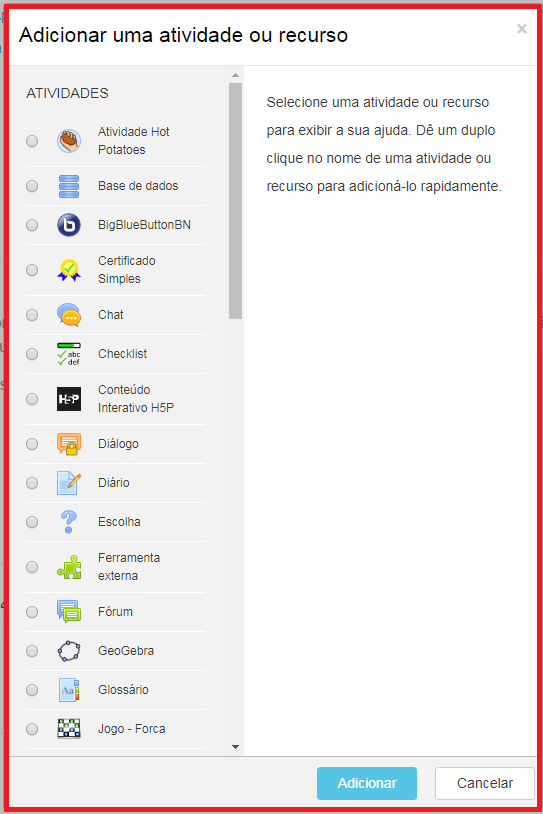Viewport: 543px width, 814px height.
Task: Click the Hot Potatoes activity icon
Action: pos(69,141)
